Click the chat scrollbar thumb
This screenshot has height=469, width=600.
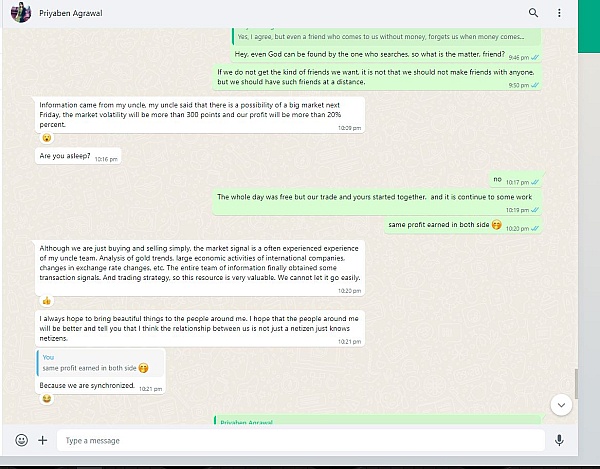pos(576,384)
